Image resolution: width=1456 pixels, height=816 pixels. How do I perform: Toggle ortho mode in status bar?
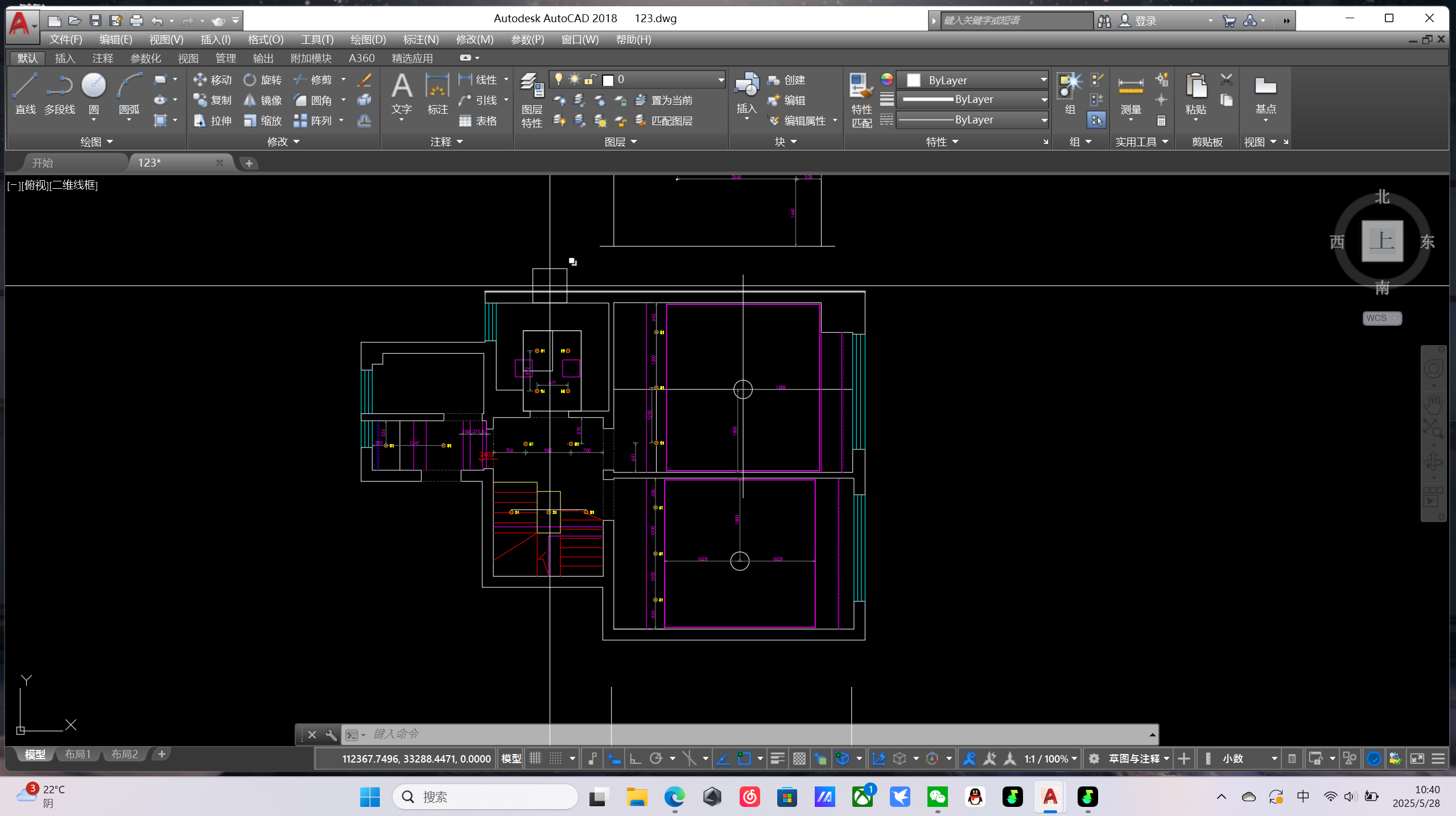[x=635, y=759]
